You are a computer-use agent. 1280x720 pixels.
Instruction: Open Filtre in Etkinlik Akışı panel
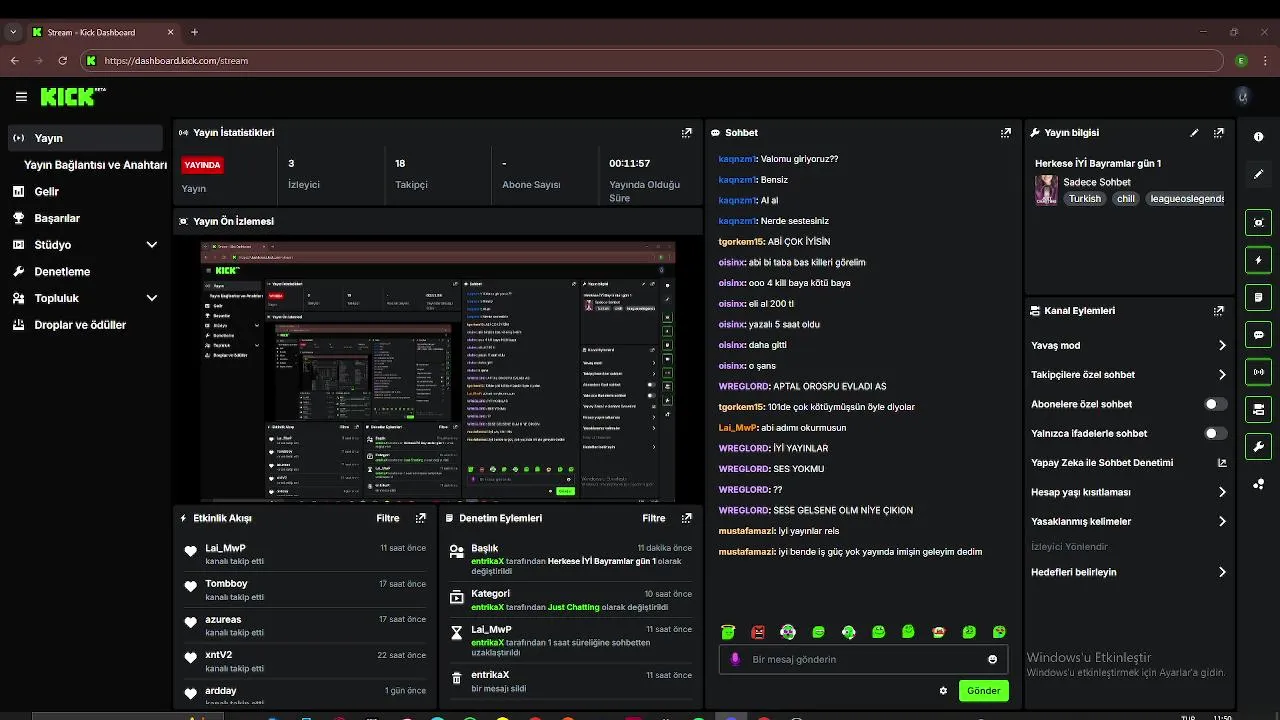click(x=387, y=518)
